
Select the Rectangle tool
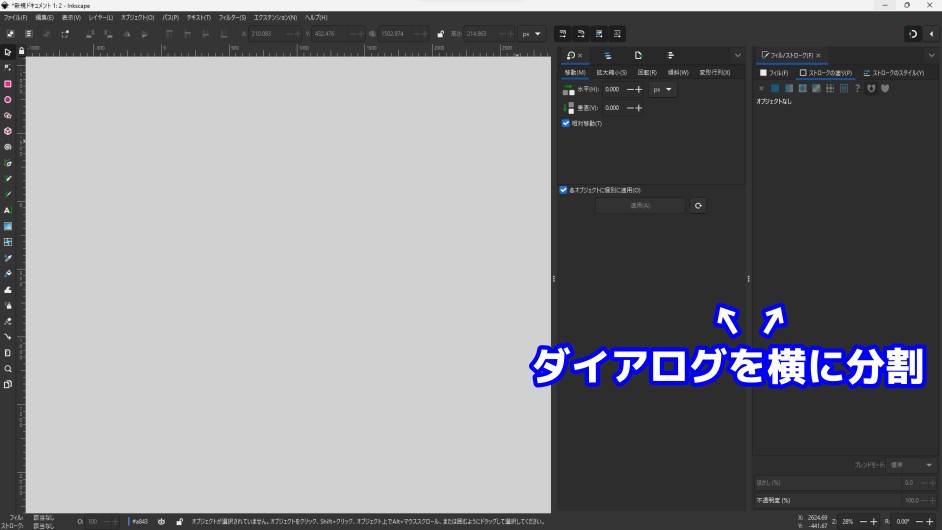click(8, 84)
